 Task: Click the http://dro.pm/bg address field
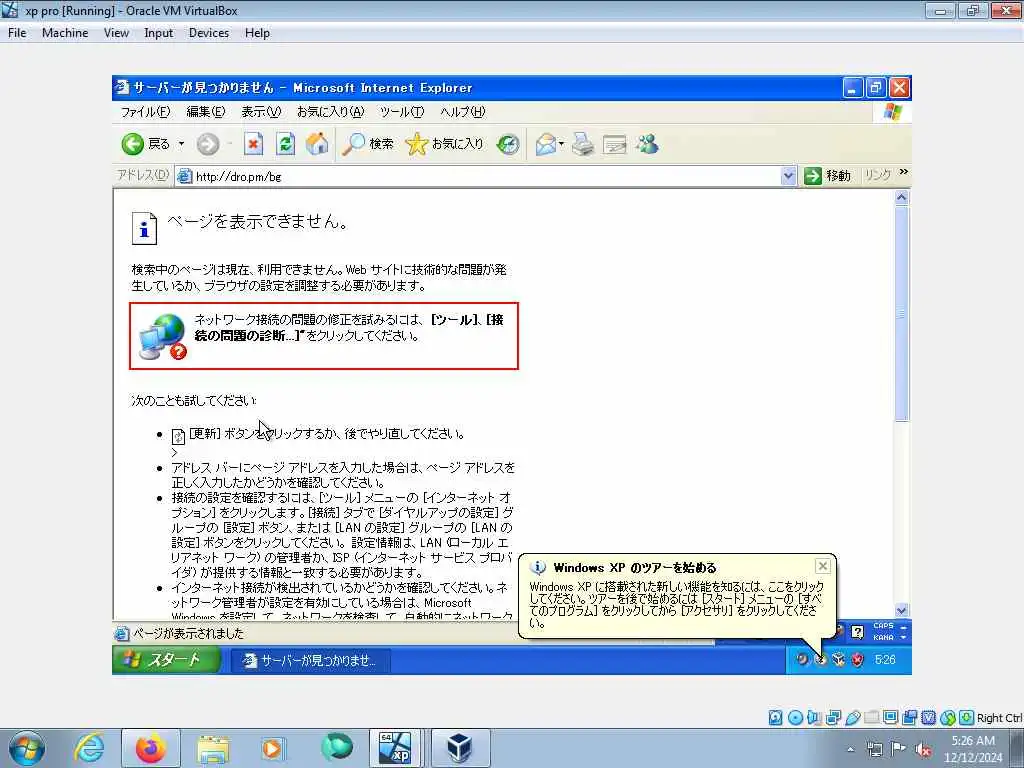tap(479, 176)
